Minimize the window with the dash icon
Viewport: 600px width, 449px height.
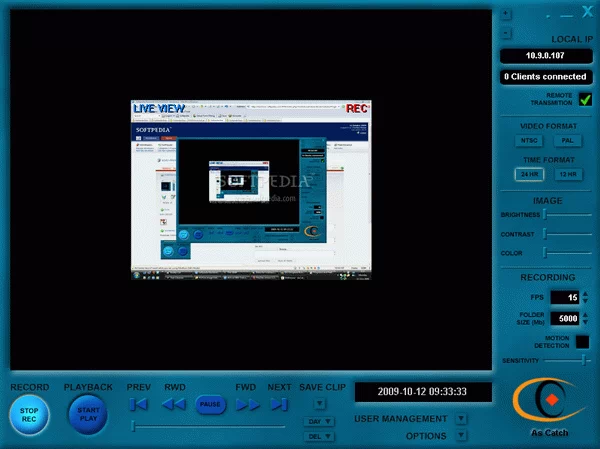point(567,16)
